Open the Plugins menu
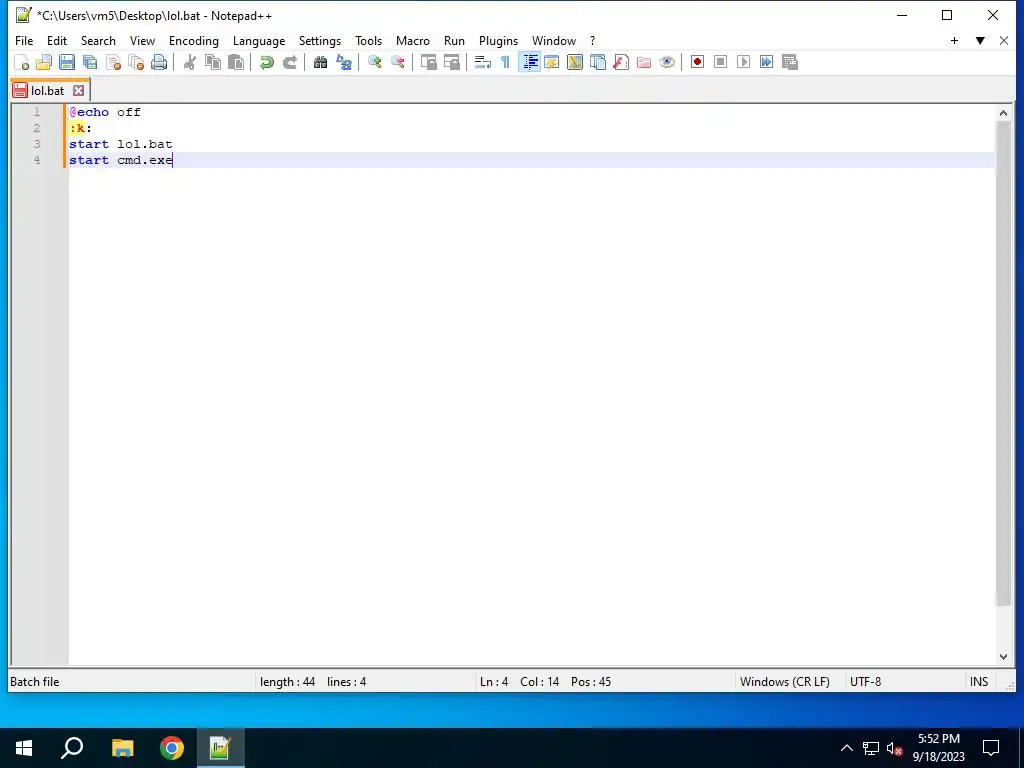The image size is (1024, 768). [498, 40]
